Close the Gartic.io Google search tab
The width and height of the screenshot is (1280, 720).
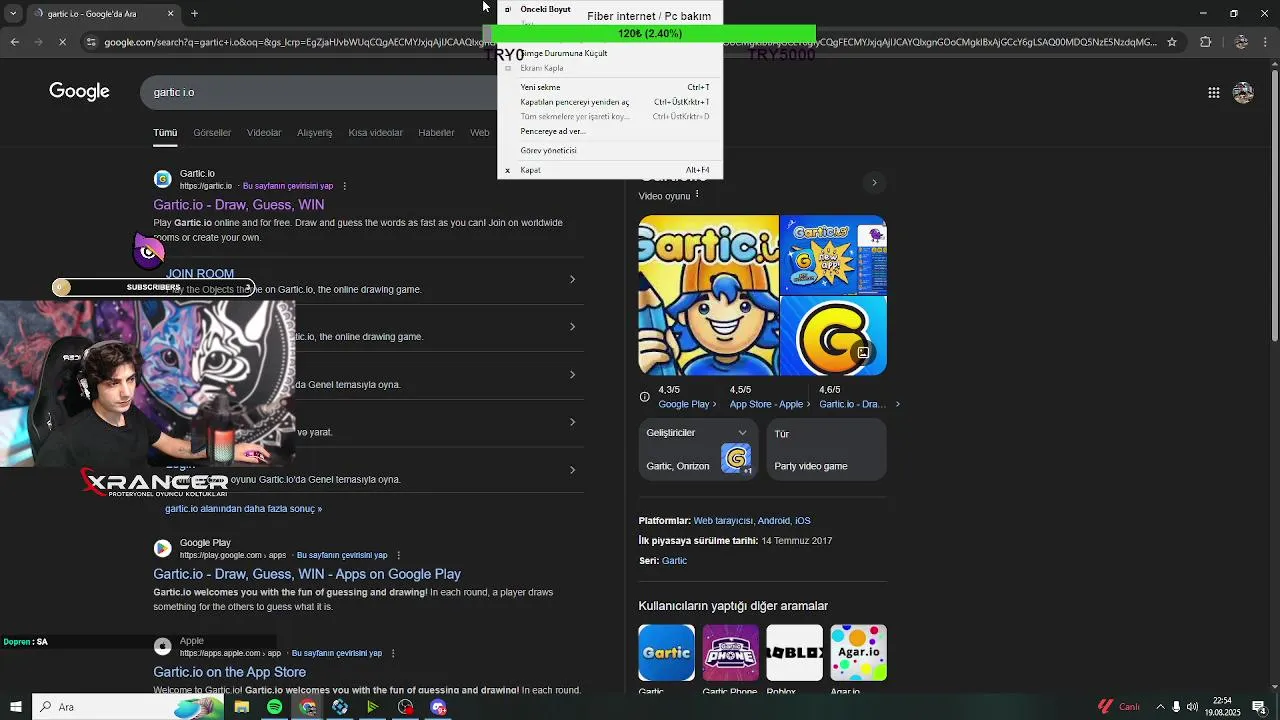coord(170,13)
